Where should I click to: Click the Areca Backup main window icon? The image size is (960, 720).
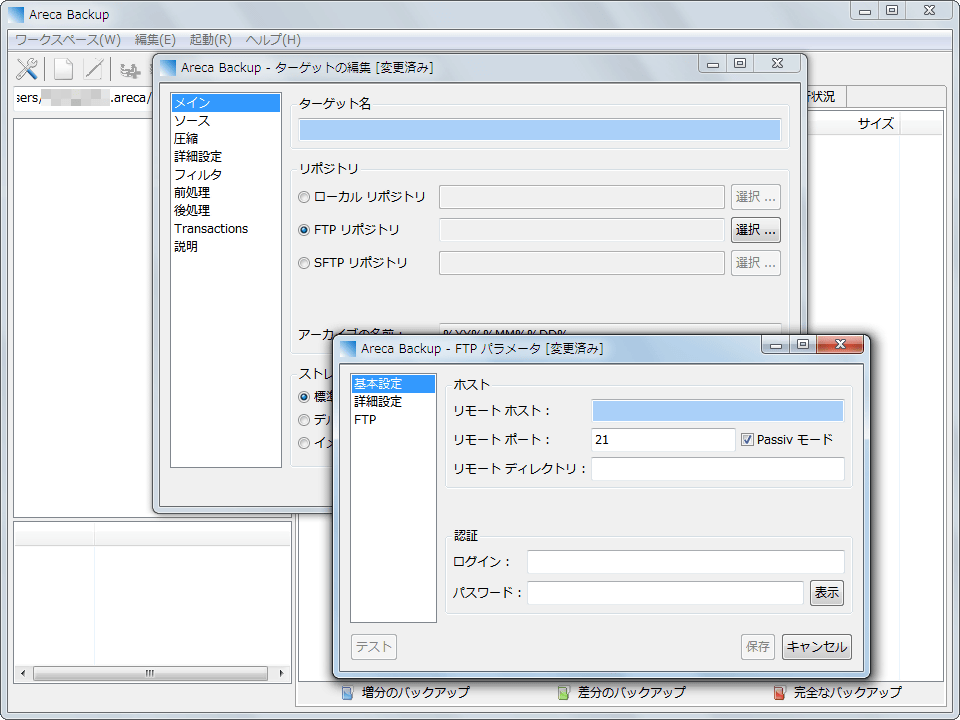click(16, 15)
